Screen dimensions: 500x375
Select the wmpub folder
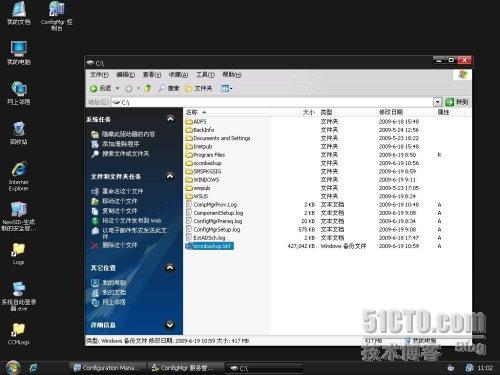[x=198, y=188]
